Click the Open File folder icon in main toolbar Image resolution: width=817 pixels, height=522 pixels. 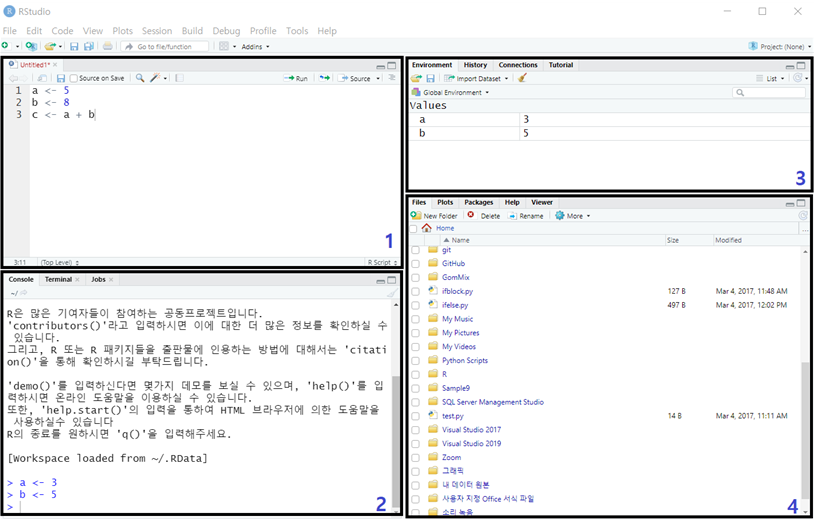coord(50,46)
